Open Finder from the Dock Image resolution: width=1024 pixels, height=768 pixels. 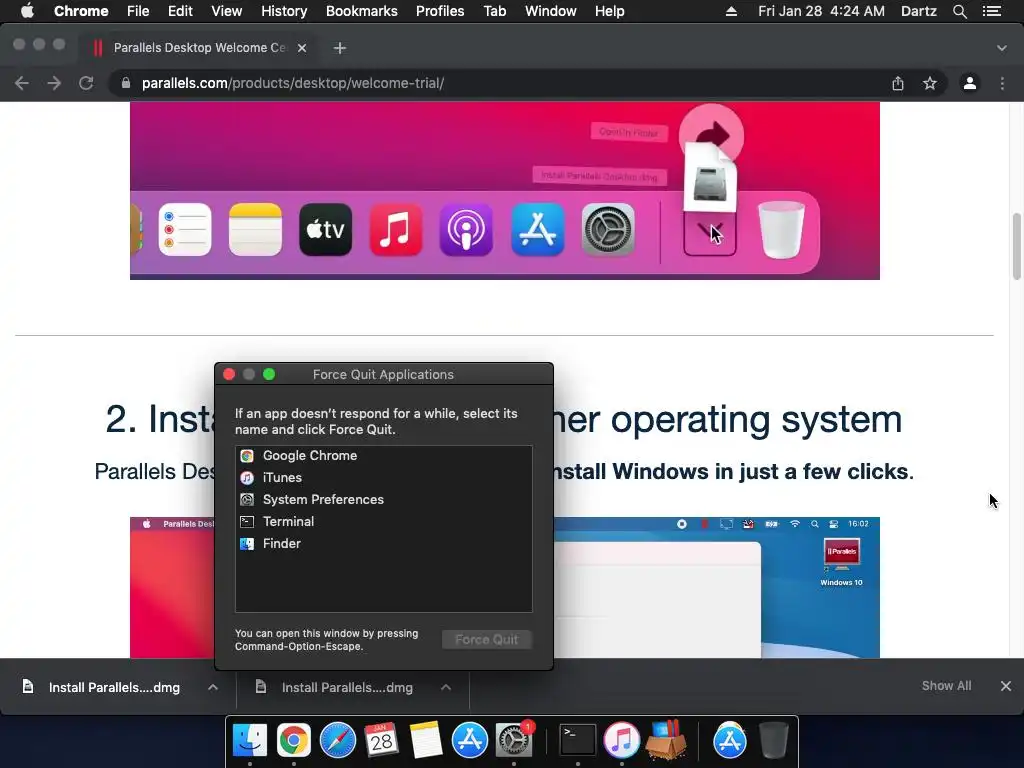[x=249, y=741]
